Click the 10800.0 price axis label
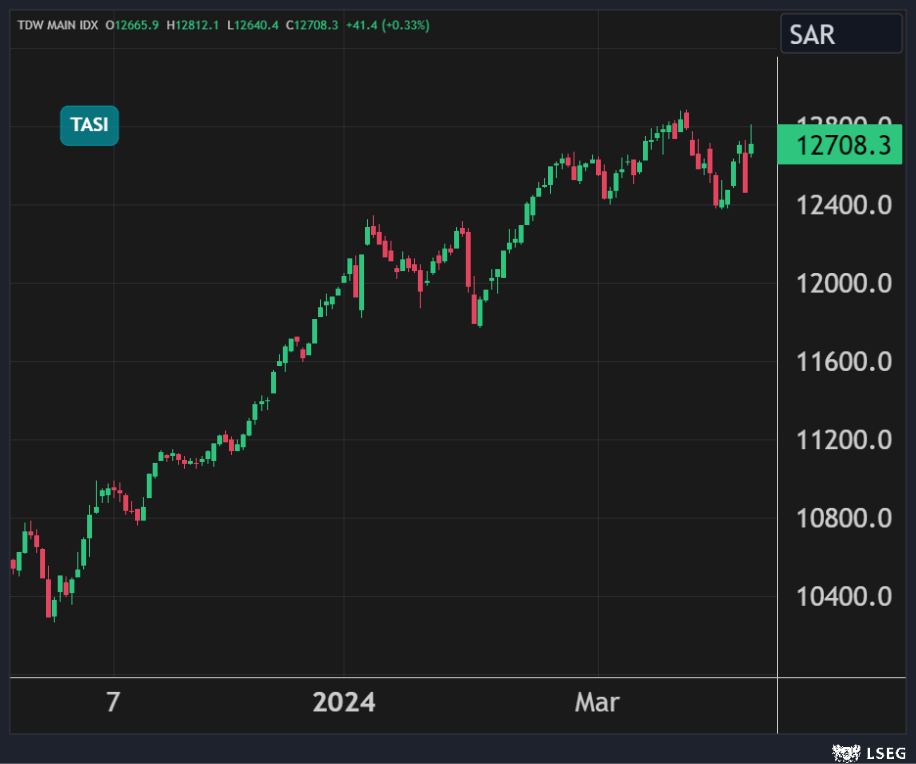Viewport: 916px width, 764px height. click(x=844, y=518)
